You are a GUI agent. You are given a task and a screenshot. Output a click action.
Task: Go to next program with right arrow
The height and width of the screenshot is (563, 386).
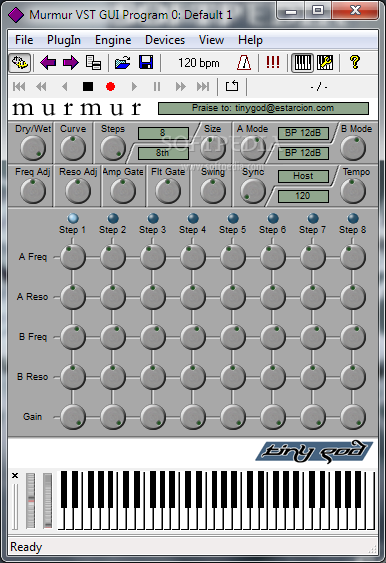click(71, 63)
